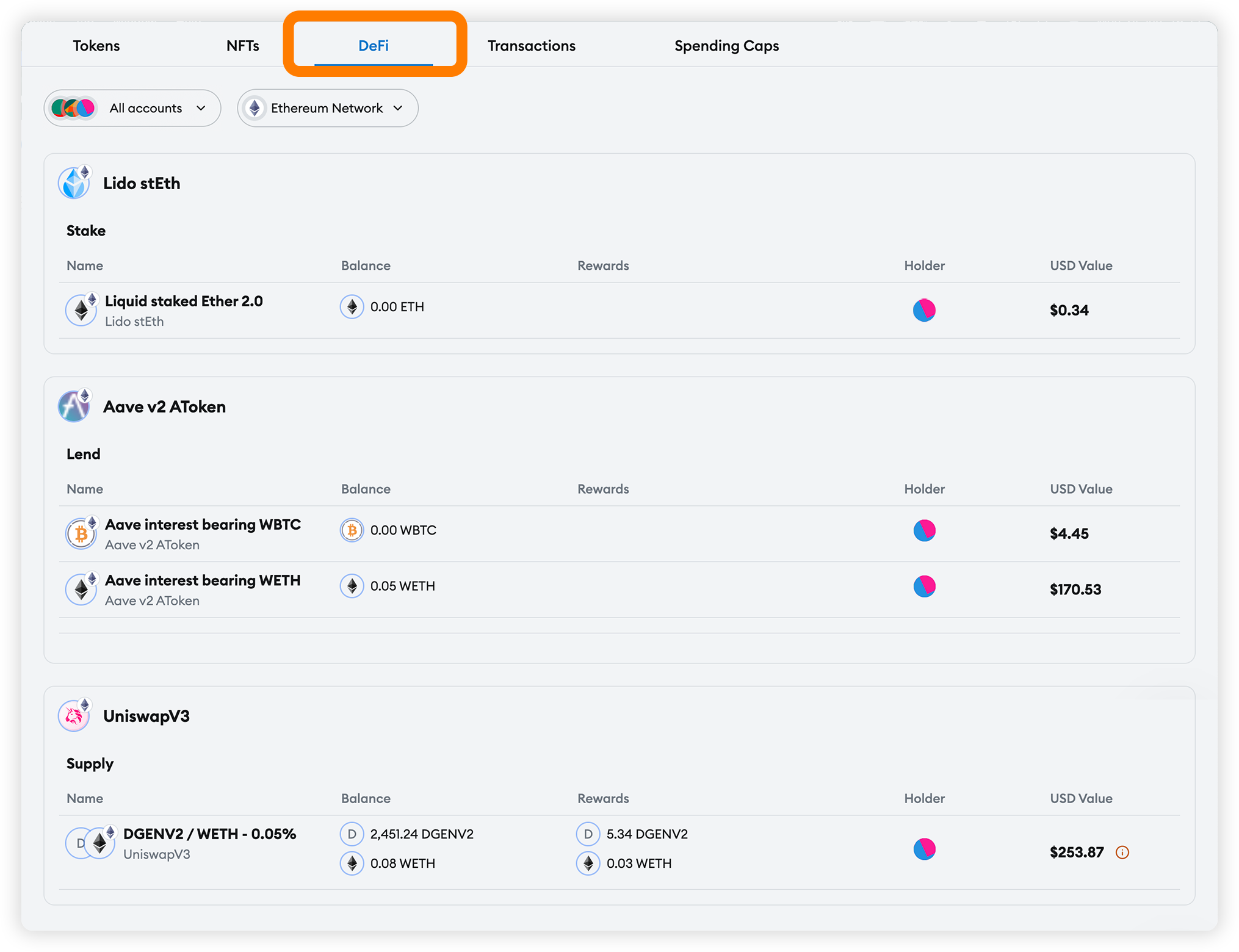Click the Lend position type label
Screen dimensions: 1239x952
[84, 454]
